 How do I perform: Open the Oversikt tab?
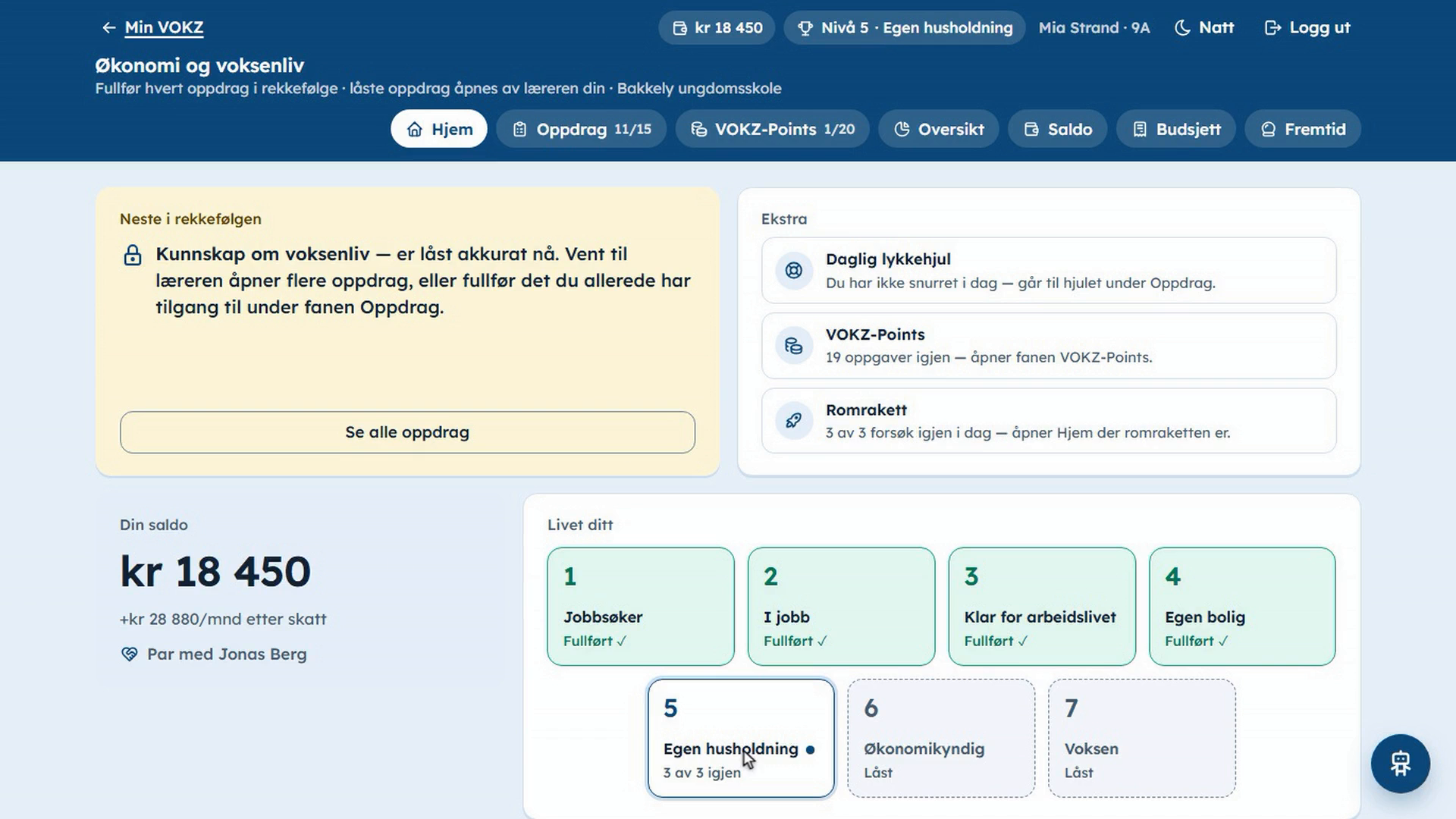pyautogui.click(x=939, y=129)
